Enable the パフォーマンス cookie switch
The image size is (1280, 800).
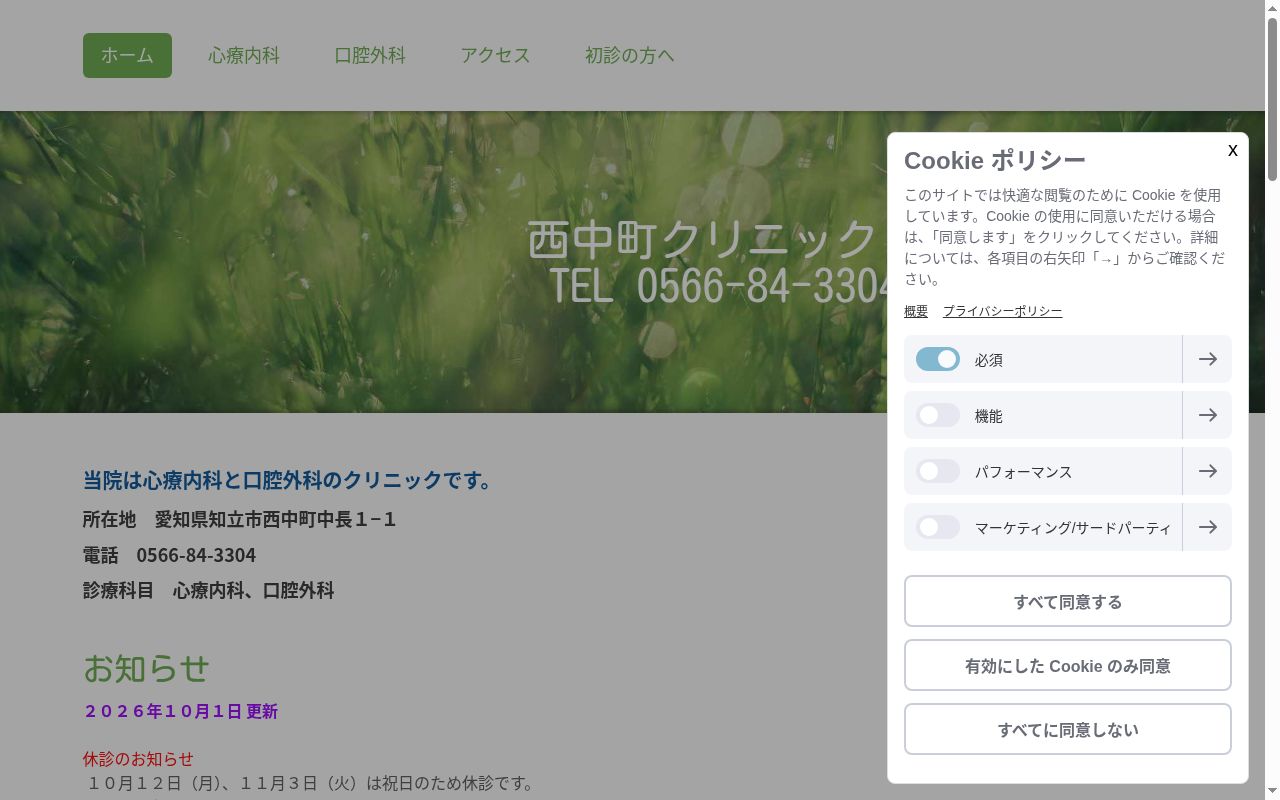[938, 471]
